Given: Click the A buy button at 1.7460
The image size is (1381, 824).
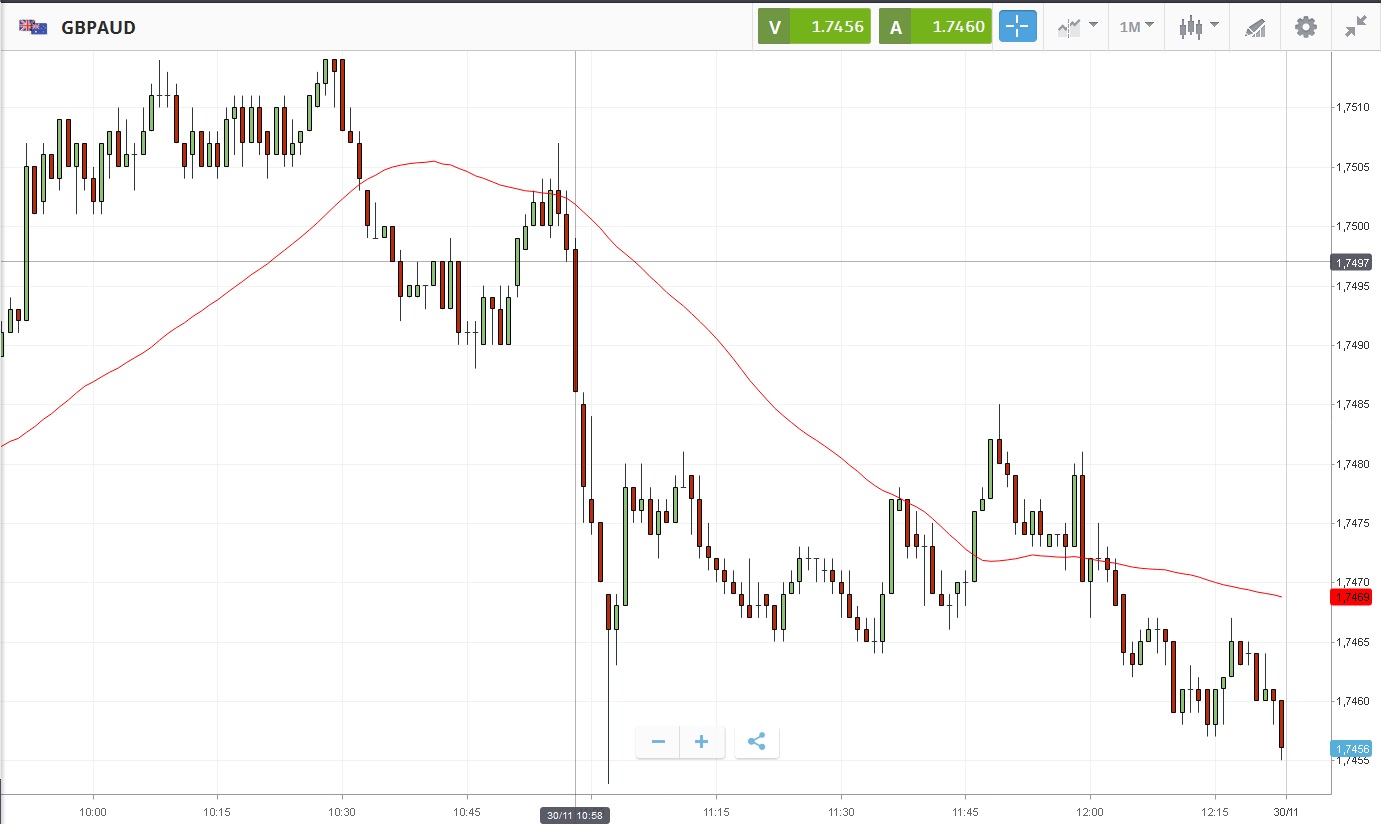Looking at the screenshot, I should (935, 27).
